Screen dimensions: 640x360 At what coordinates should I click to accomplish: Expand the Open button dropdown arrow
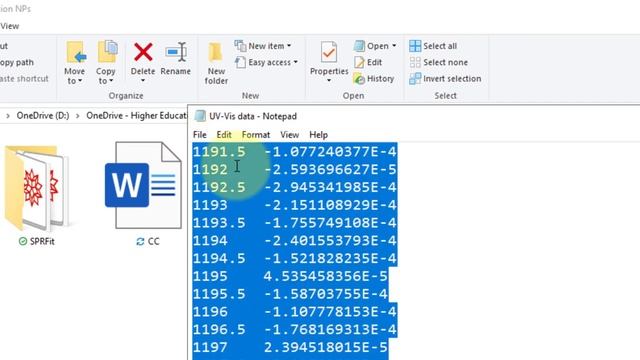point(394,46)
